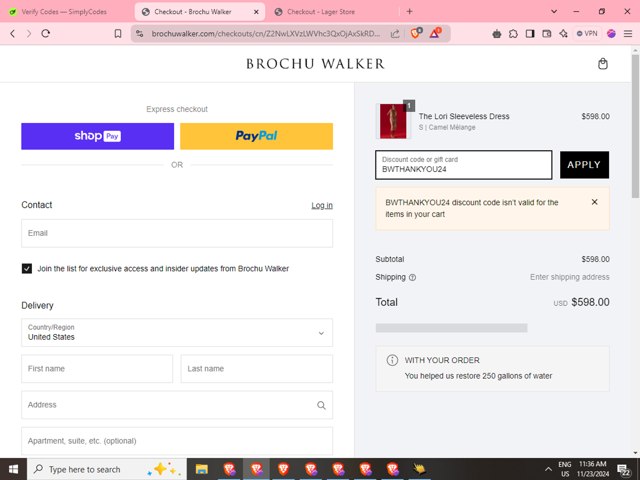Image resolution: width=640 pixels, height=480 pixels.
Task: Dismiss the invalid discount code message
Action: (595, 202)
